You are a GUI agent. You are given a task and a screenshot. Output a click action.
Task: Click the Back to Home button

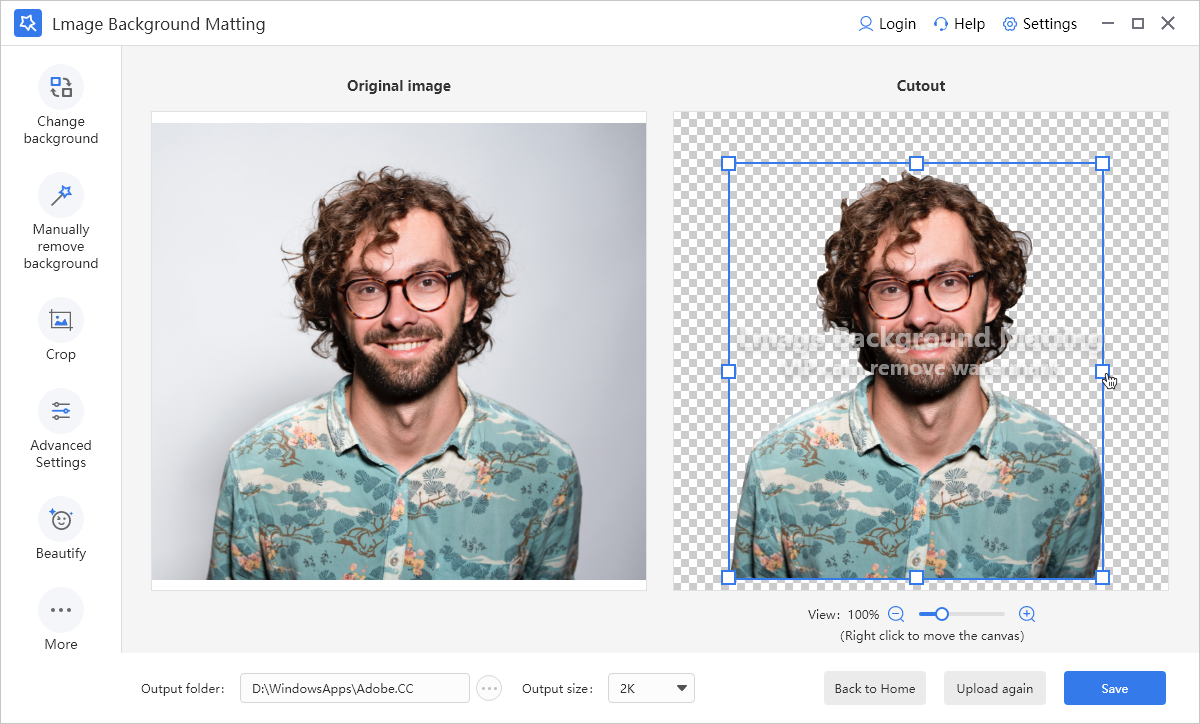point(875,688)
